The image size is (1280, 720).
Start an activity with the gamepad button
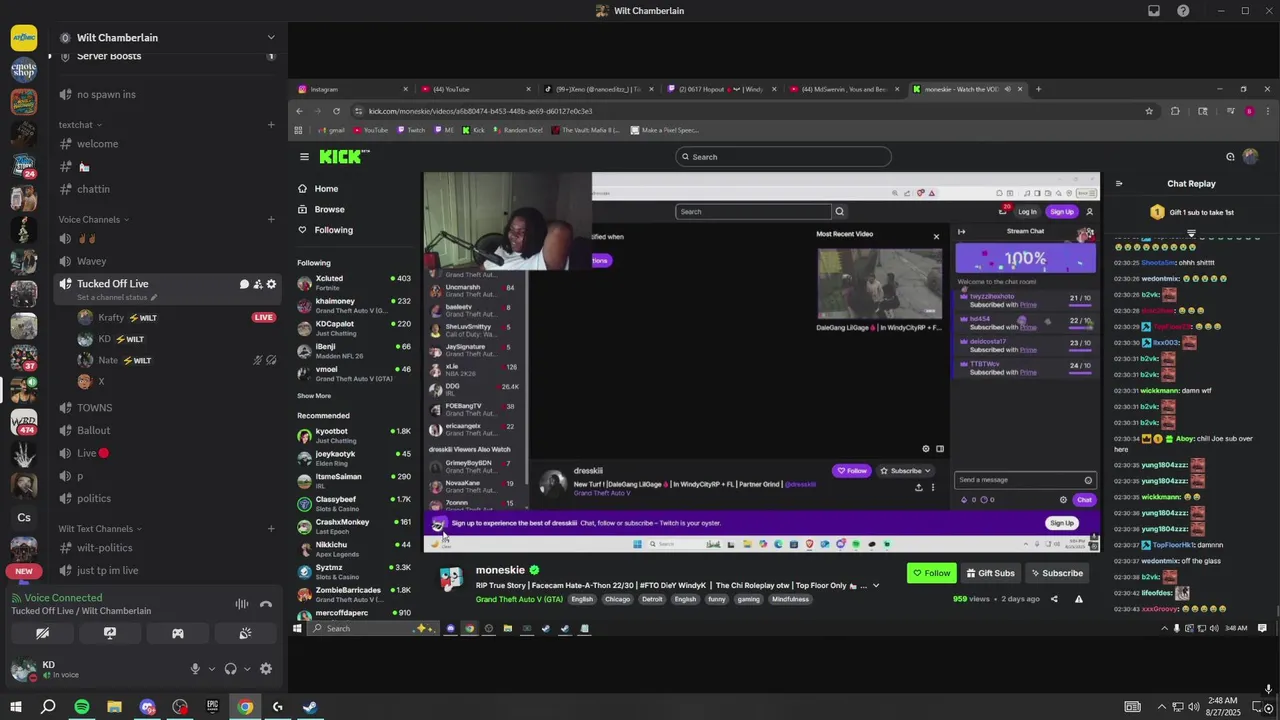tap(178, 633)
